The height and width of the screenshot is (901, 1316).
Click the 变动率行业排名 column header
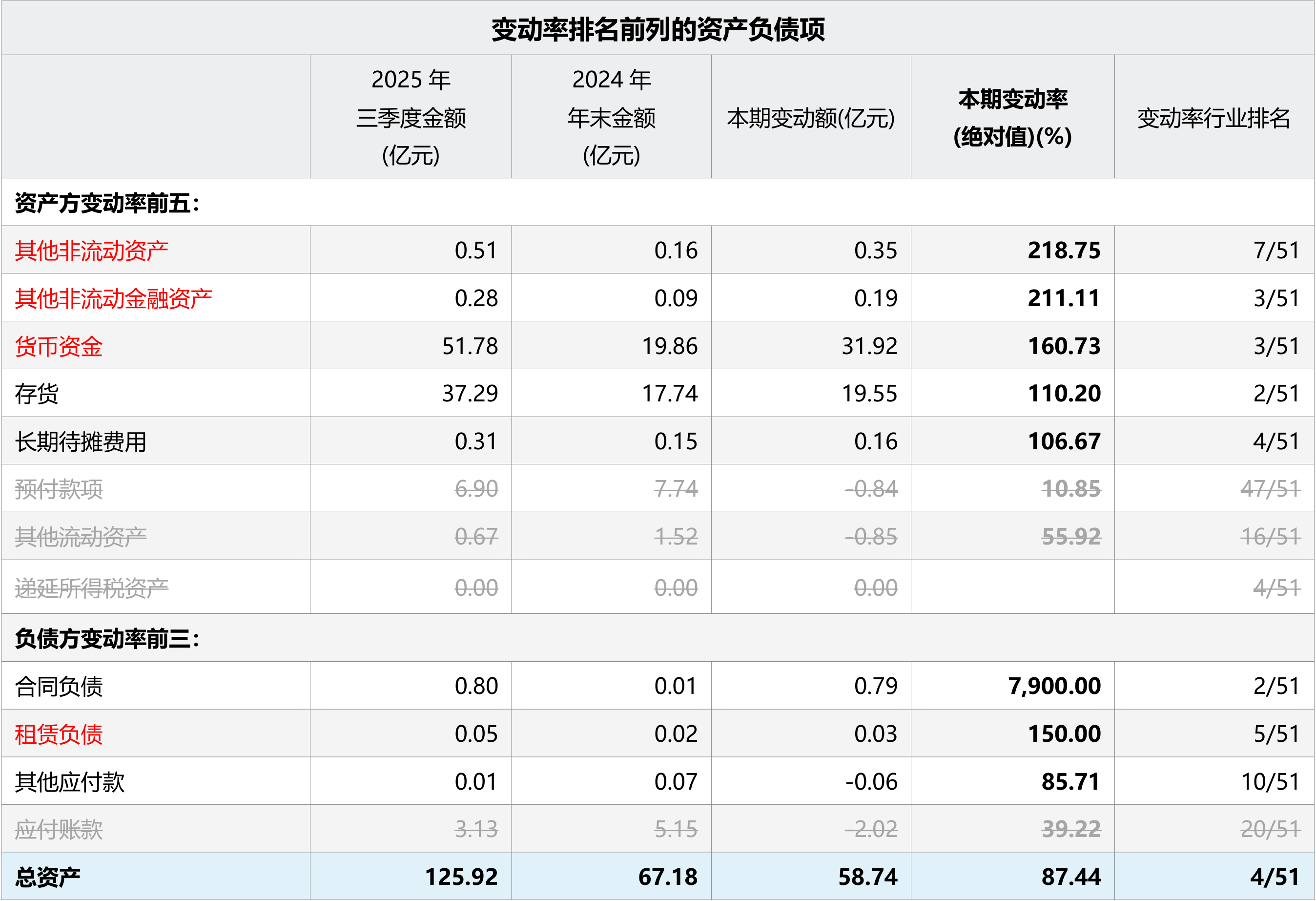(x=1213, y=118)
